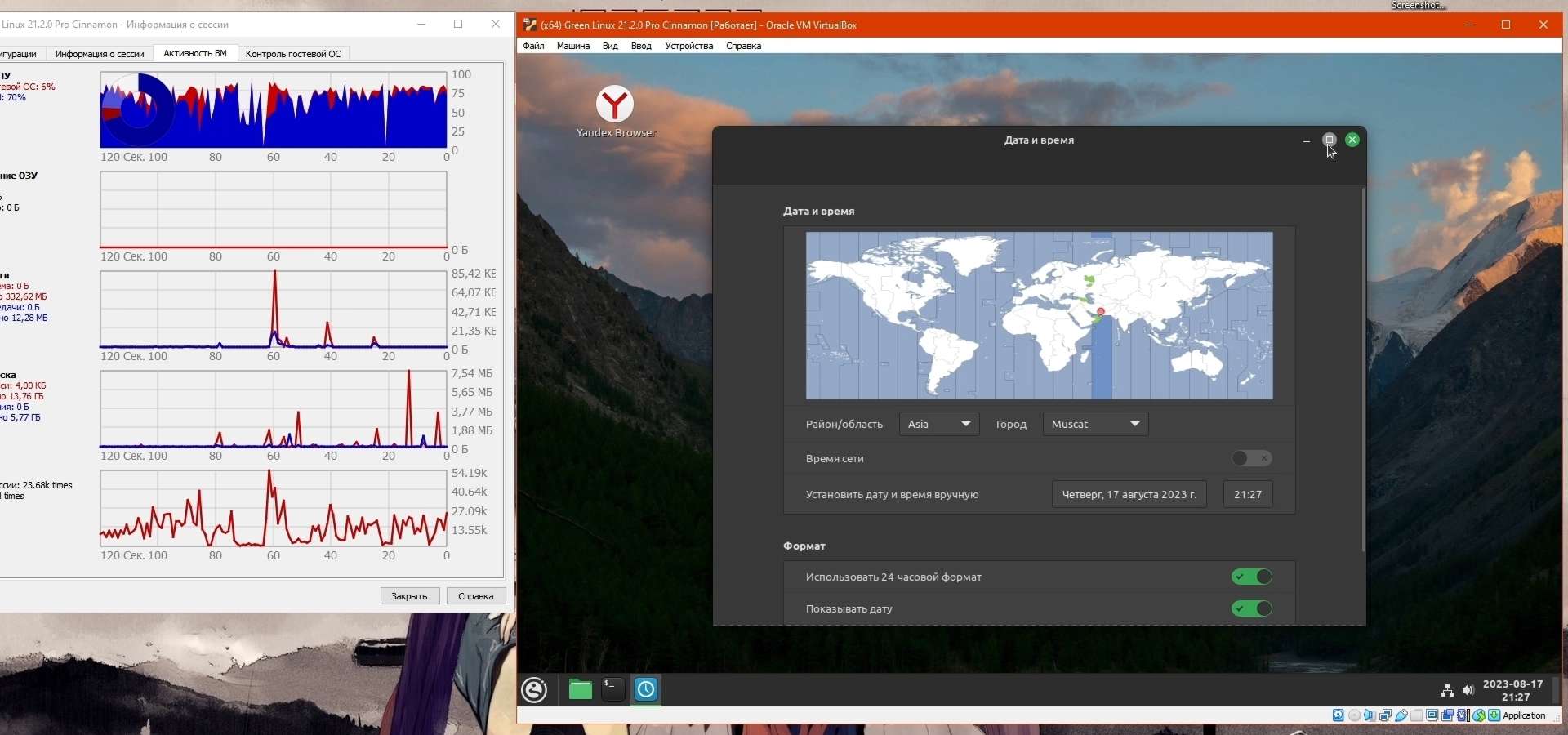Click the VirtualBox network adapters indicator
The height and width of the screenshot is (735, 1568).
coord(1386,715)
